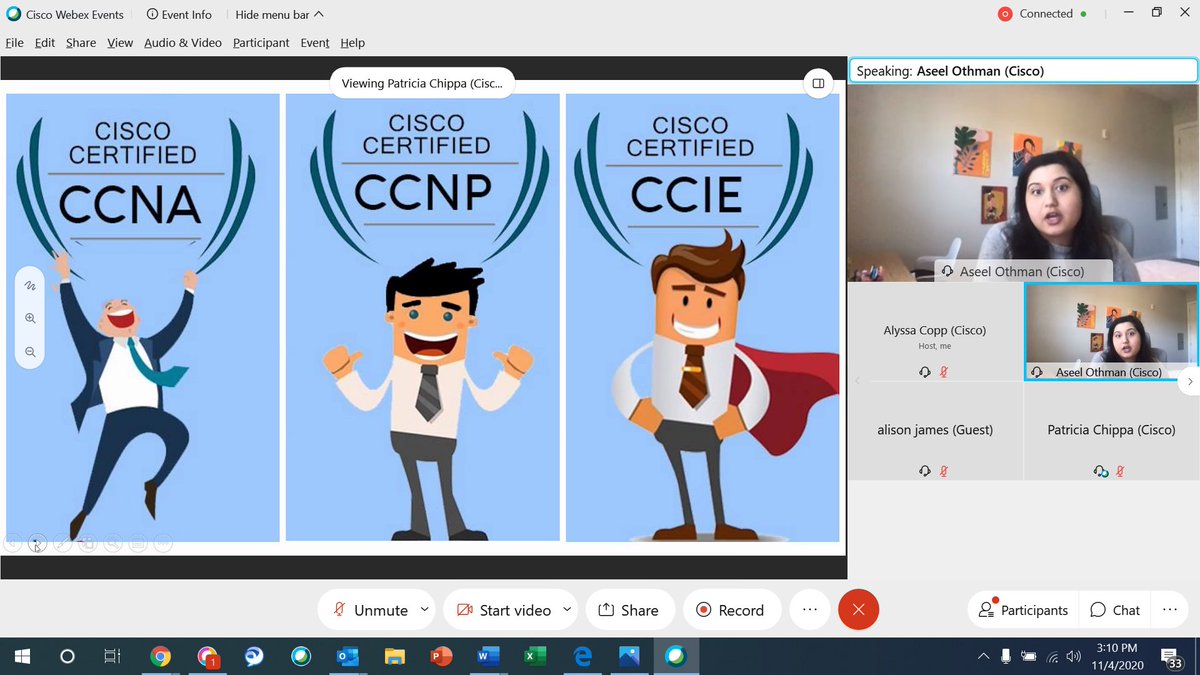
Task: Select the annotate tool in left floating toolbar
Action: pyautogui.click(x=30, y=285)
